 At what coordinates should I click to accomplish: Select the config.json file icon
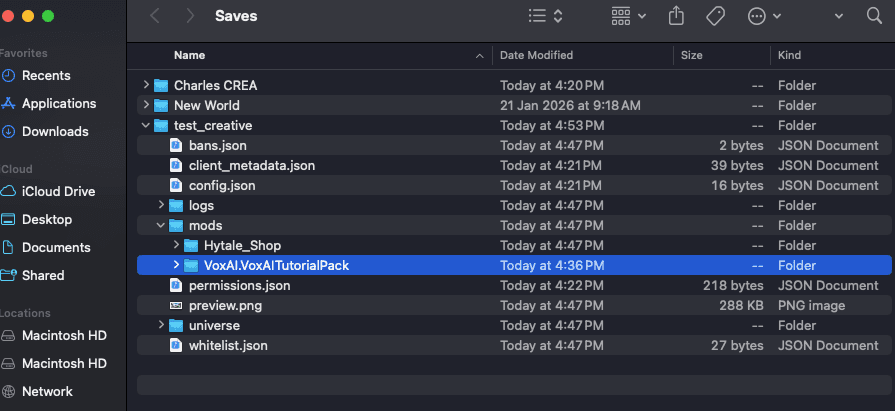click(x=176, y=185)
